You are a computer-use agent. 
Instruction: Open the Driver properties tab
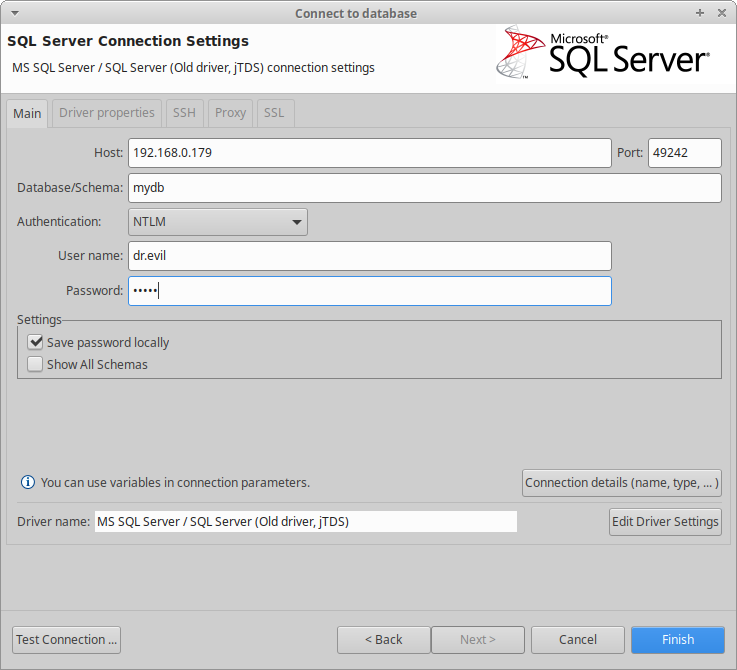(x=107, y=113)
